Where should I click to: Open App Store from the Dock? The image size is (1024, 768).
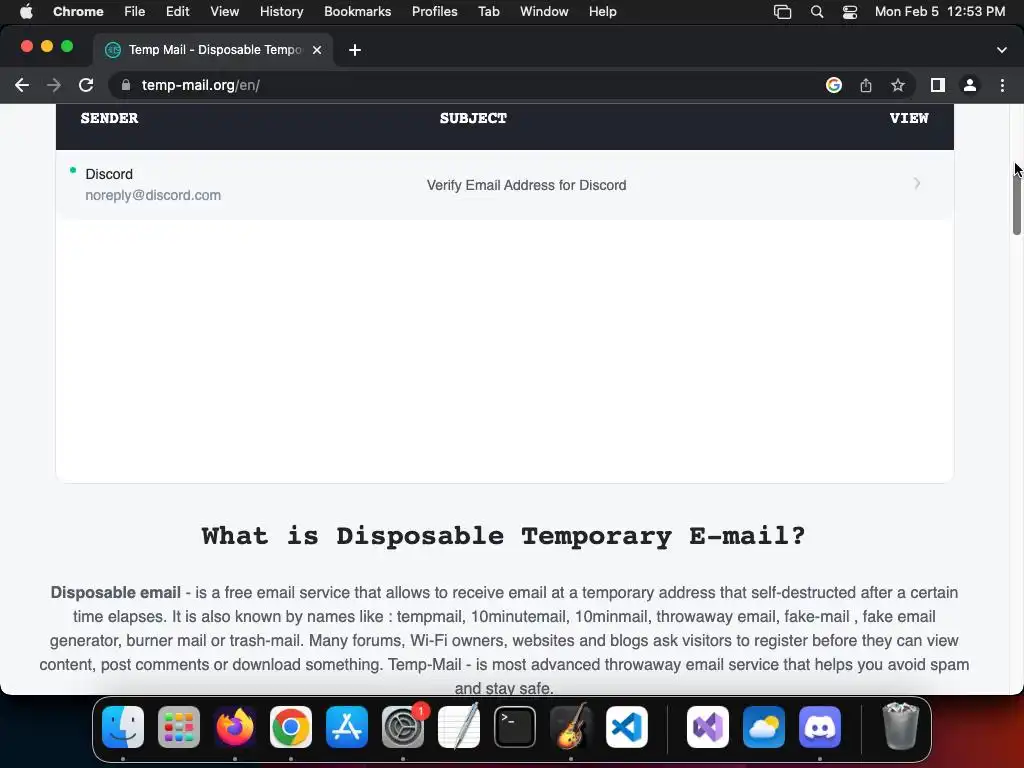click(x=347, y=727)
